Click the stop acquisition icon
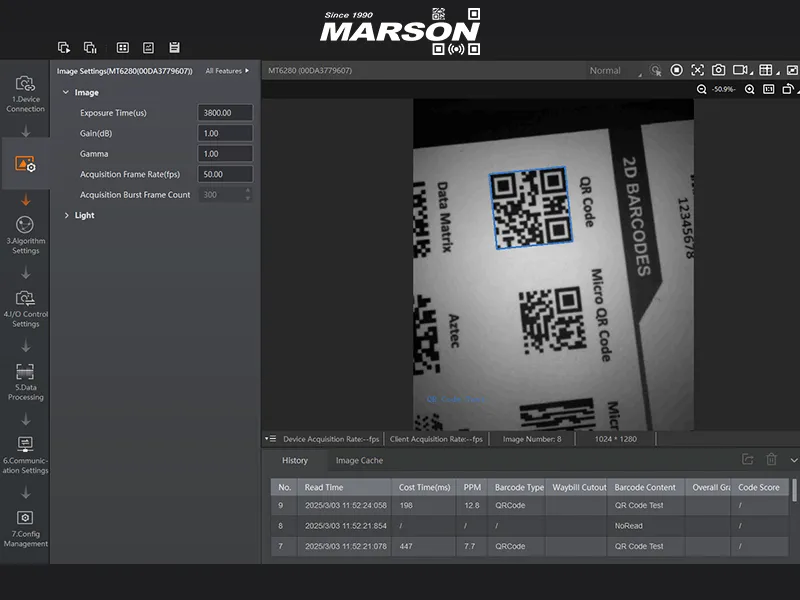The image size is (800, 600). point(677,70)
